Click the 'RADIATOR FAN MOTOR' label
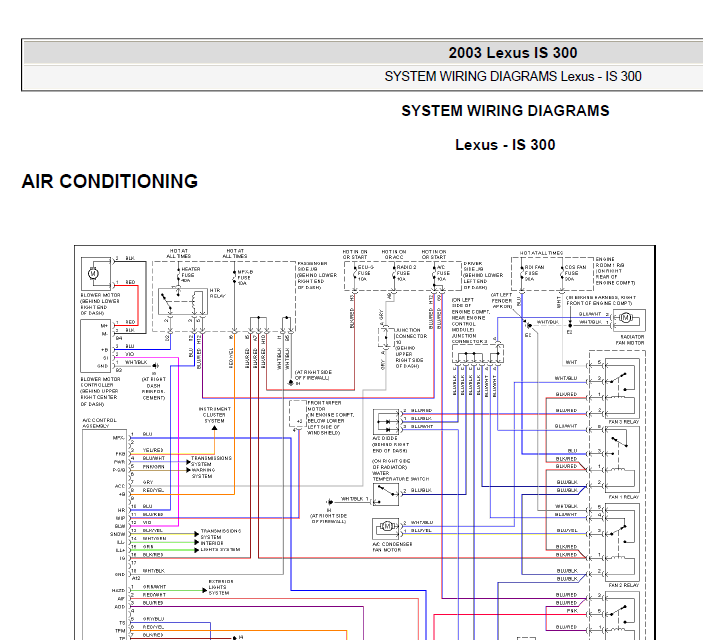 tap(630, 340)
